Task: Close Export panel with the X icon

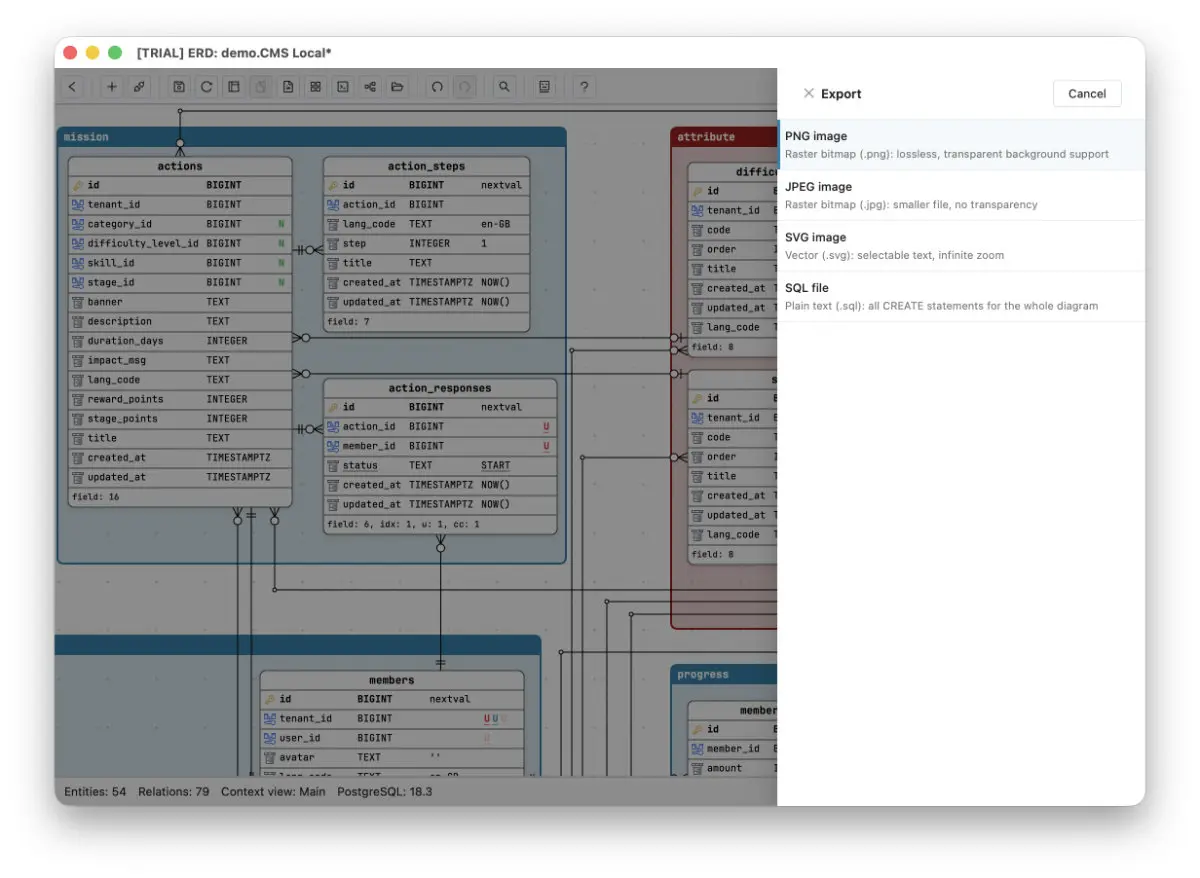Action: [809, 93]
